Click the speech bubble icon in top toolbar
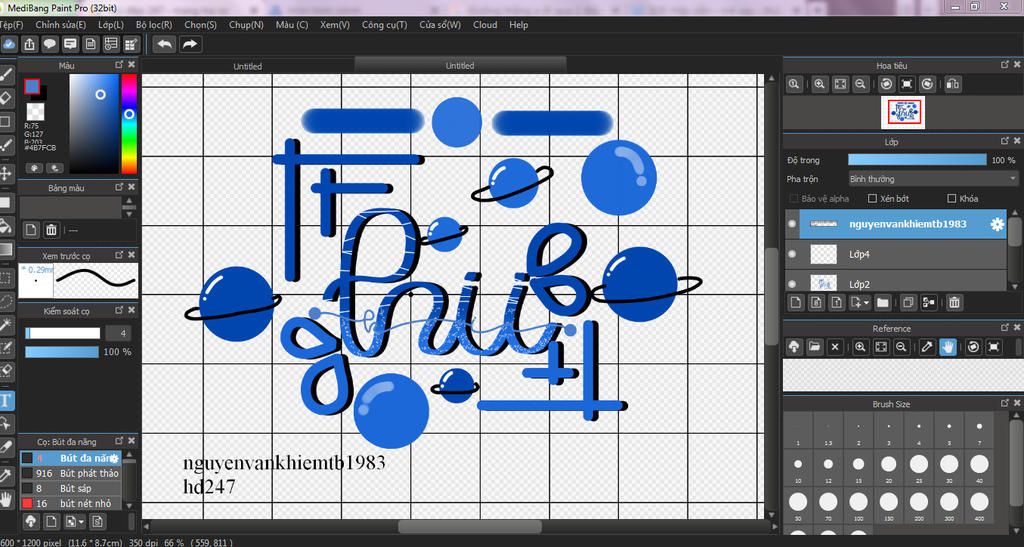Viewport: 1024px width, 547px height. point(50,44)
